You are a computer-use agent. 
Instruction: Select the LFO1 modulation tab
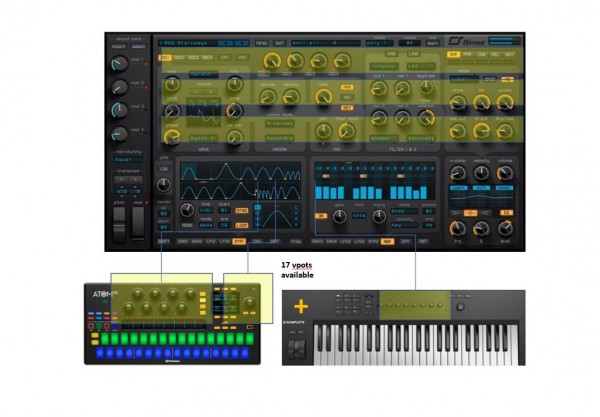pyautogui.click(x=211, y=242)
